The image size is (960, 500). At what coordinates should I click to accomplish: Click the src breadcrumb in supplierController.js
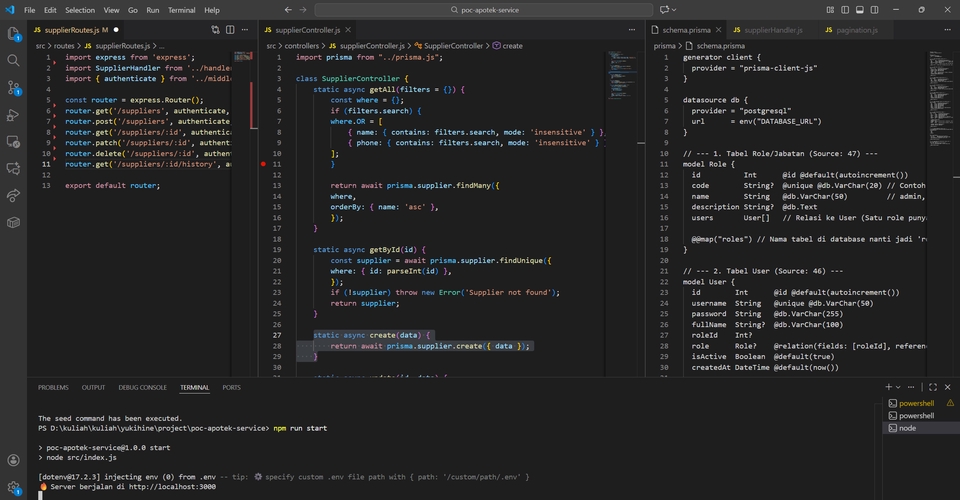coord(271,46)
